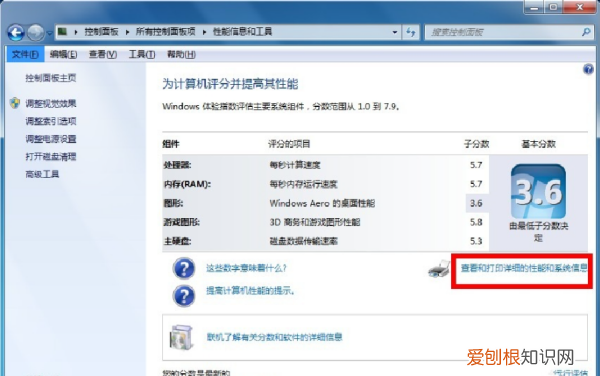Click the software box icon beside 联机了解
This screenshot has width=600, height=376.
pyautogui.click(x=181, y=337)
